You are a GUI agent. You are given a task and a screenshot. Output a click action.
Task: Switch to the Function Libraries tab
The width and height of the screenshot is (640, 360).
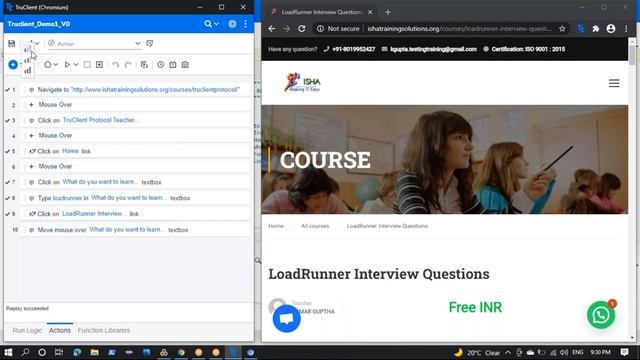pyautogui.click(x=104, y=330)
